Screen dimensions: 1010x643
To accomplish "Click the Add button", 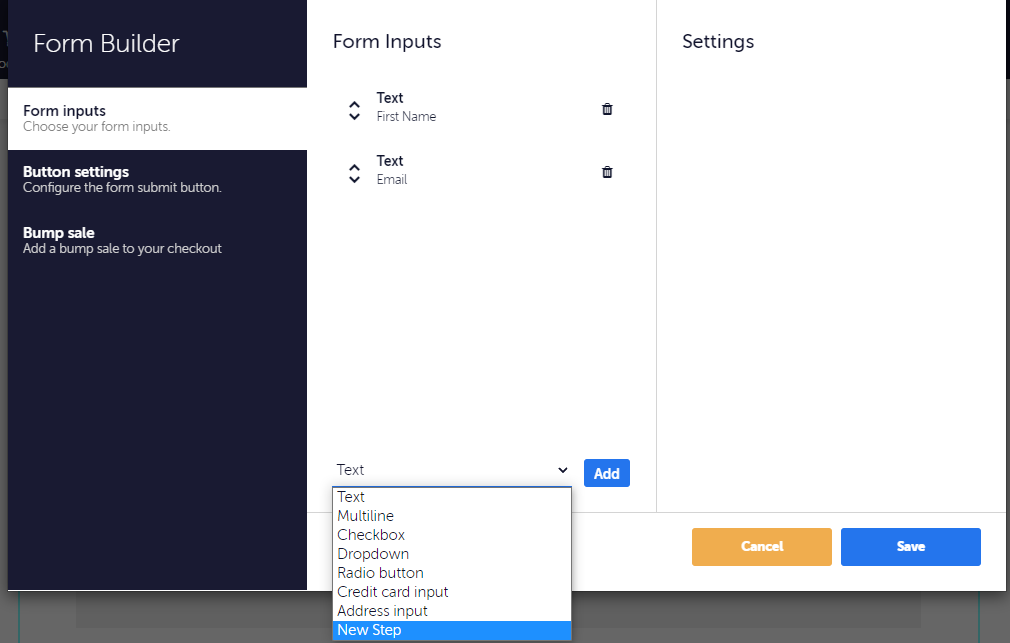I will (x=606, y=472).
